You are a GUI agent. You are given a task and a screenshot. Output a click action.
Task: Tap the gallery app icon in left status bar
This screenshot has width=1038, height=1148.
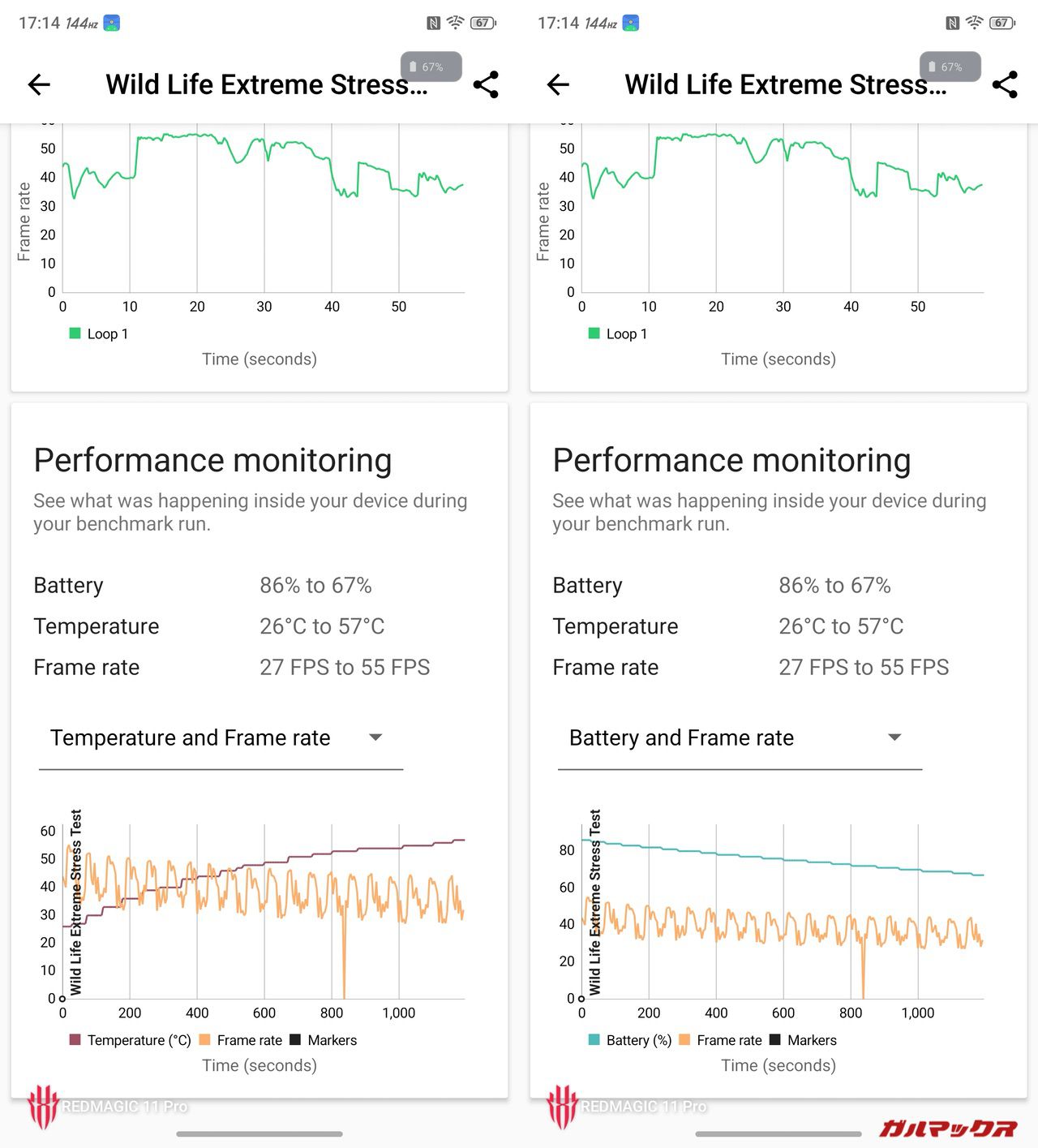(112, 24)
